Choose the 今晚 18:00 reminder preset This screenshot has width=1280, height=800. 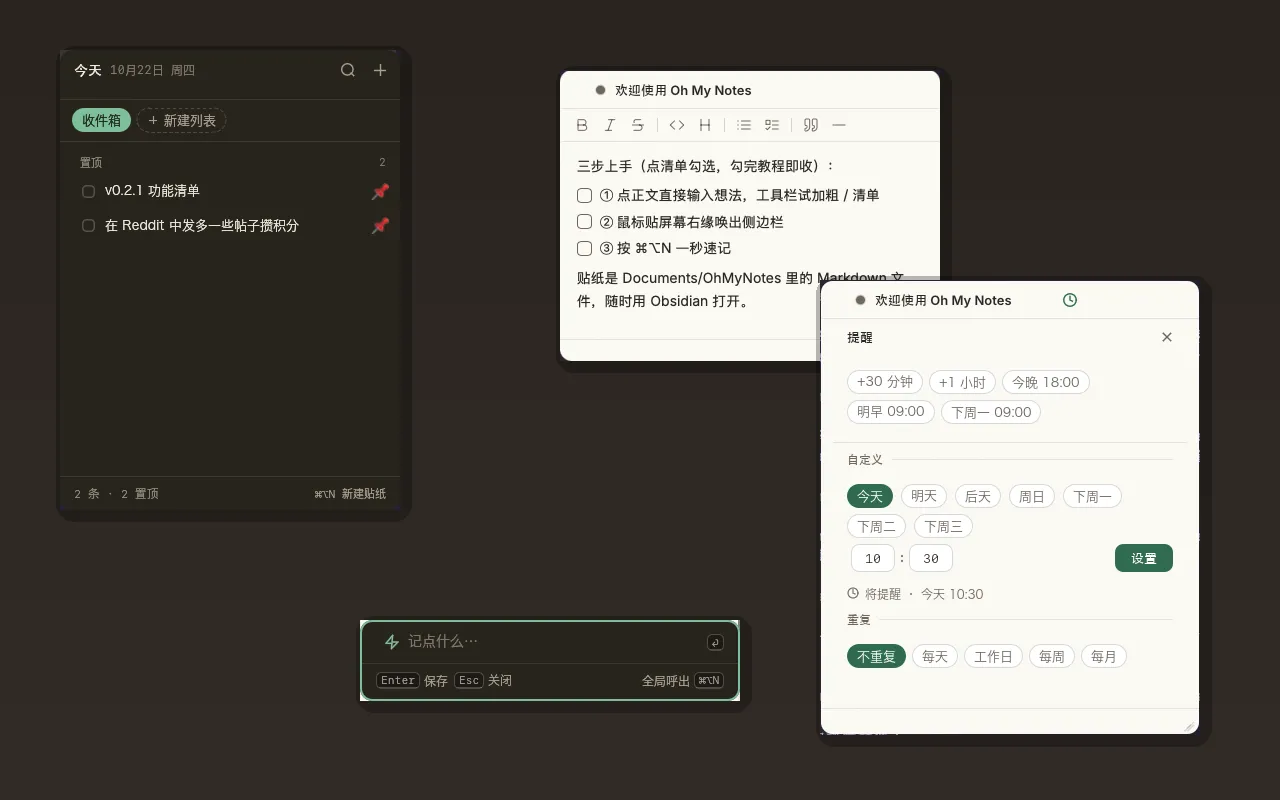tap(1046, 382)
